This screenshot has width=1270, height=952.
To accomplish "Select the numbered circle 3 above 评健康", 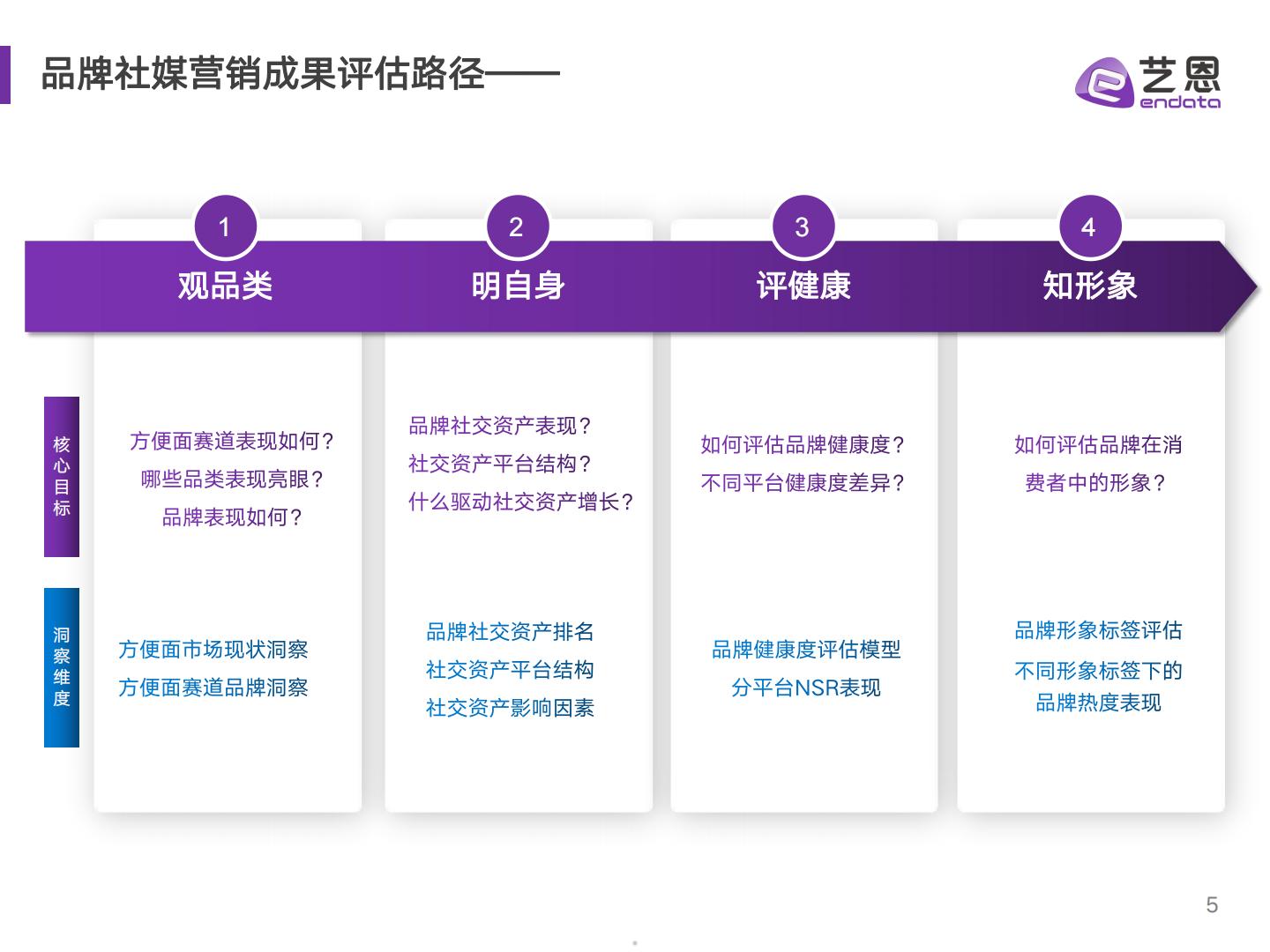I will tap(803, 227).
